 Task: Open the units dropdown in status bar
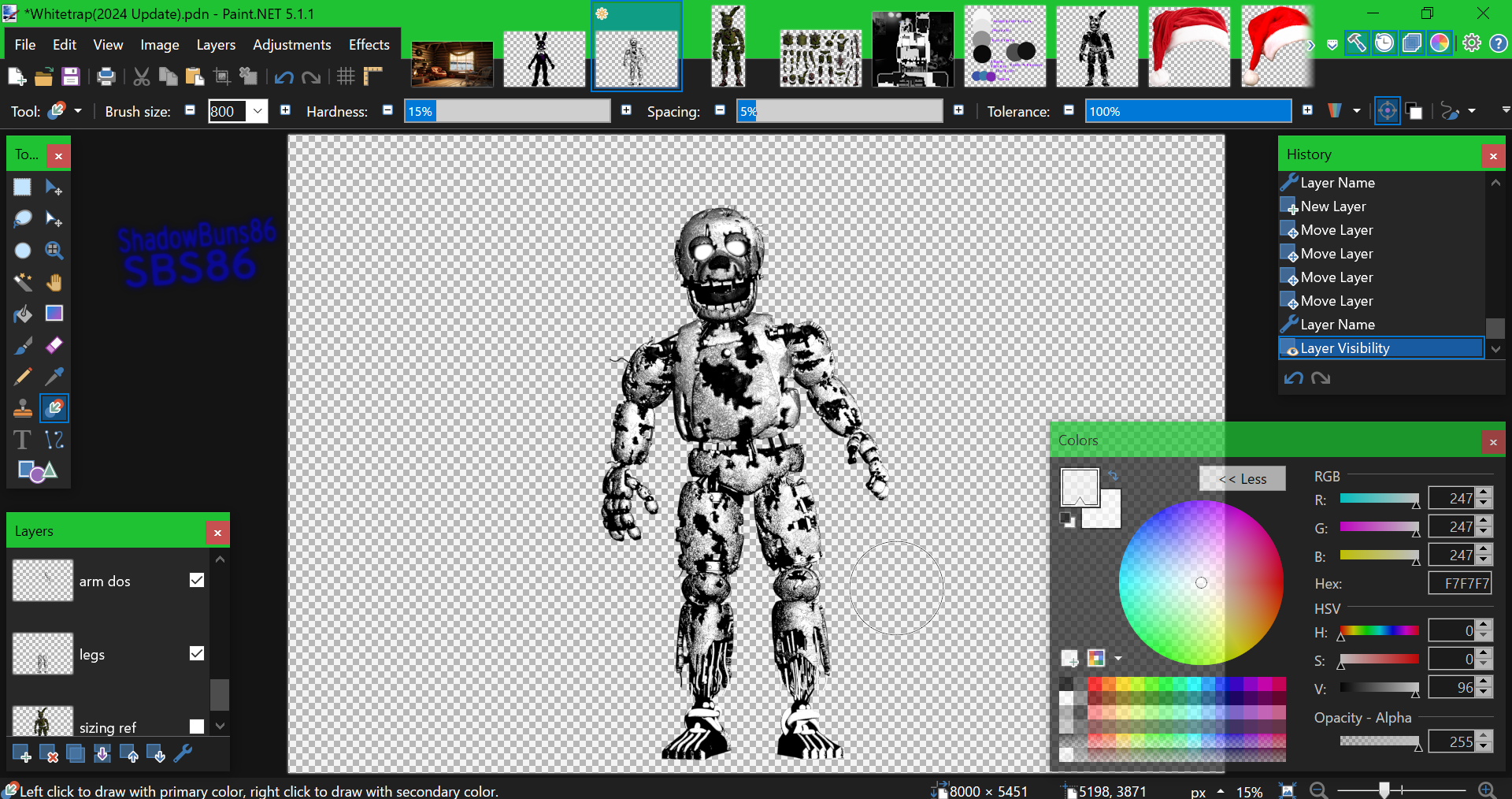tap(1221, 791)
